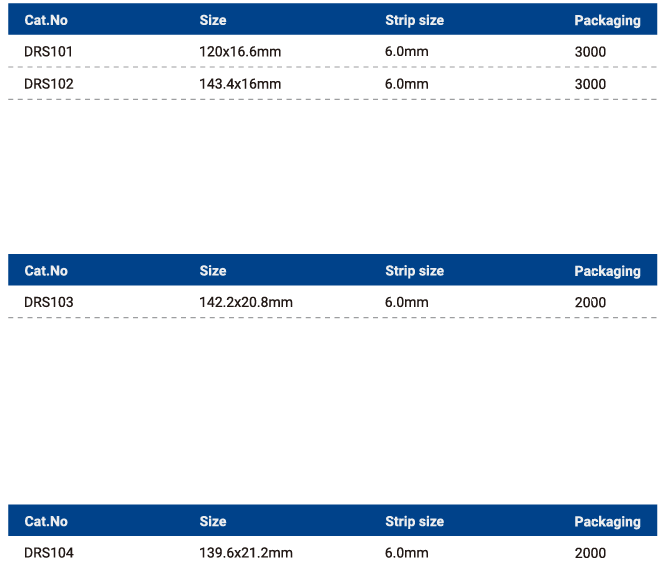
Task: Click the DRS103 packaging value 2000
Action: tap(590, 302)
